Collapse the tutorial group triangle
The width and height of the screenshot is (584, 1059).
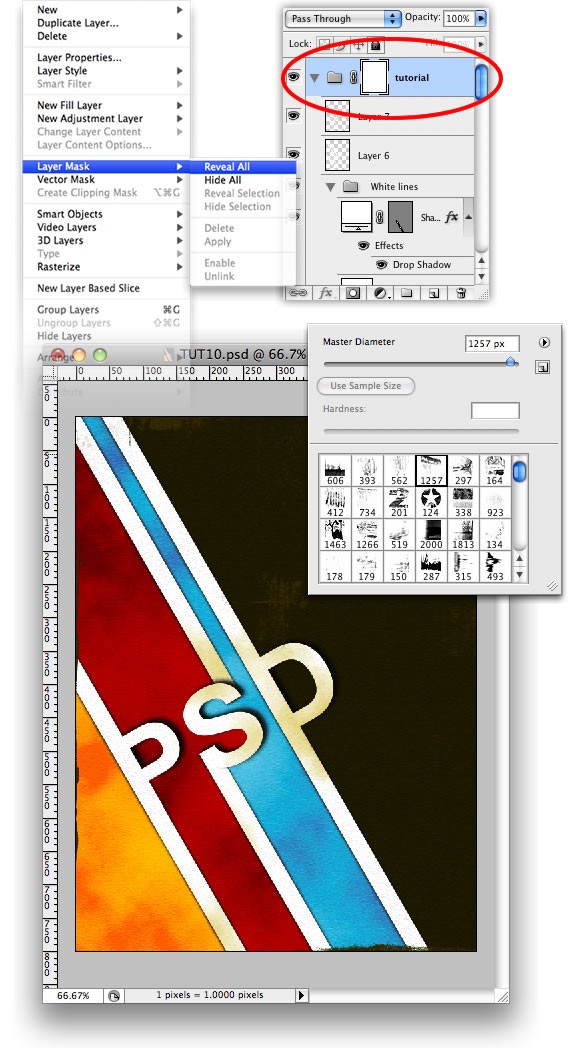pos(315,78)
